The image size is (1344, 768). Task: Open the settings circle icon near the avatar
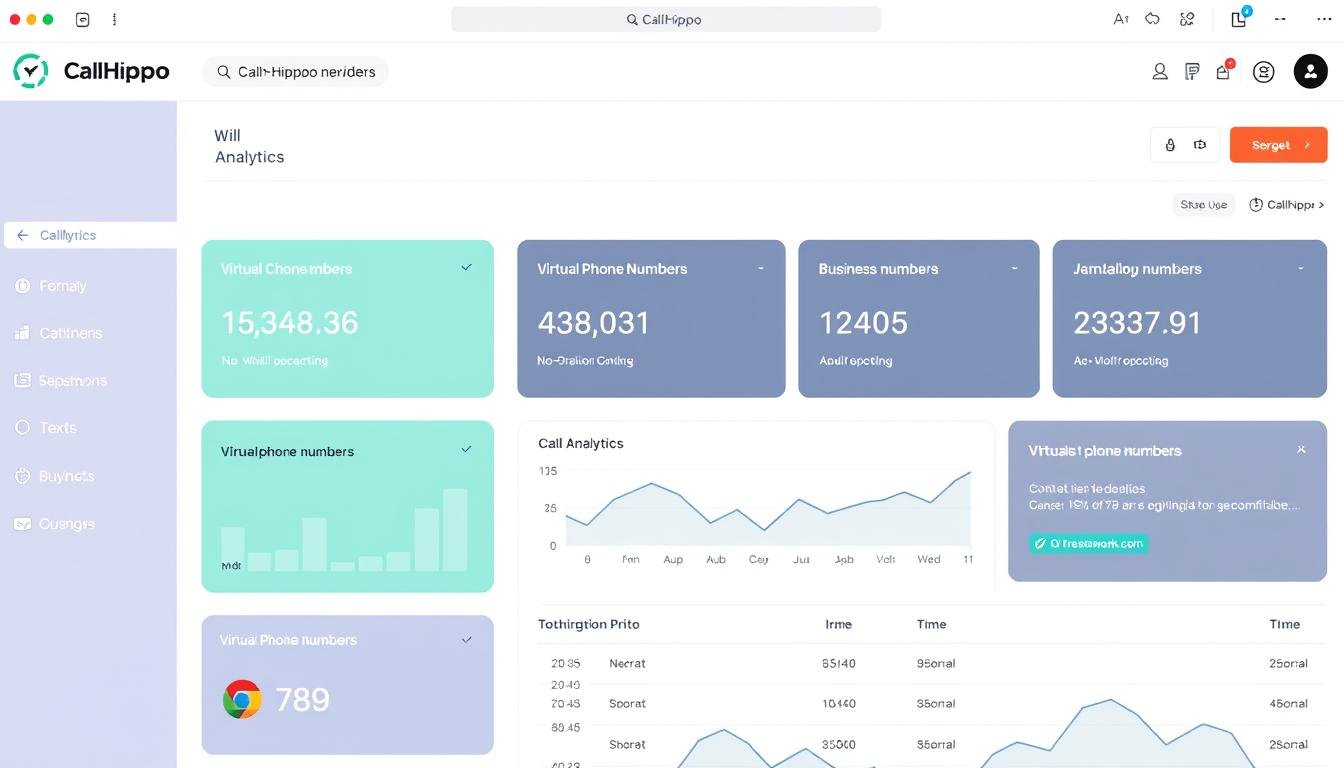pos(1263,71)
